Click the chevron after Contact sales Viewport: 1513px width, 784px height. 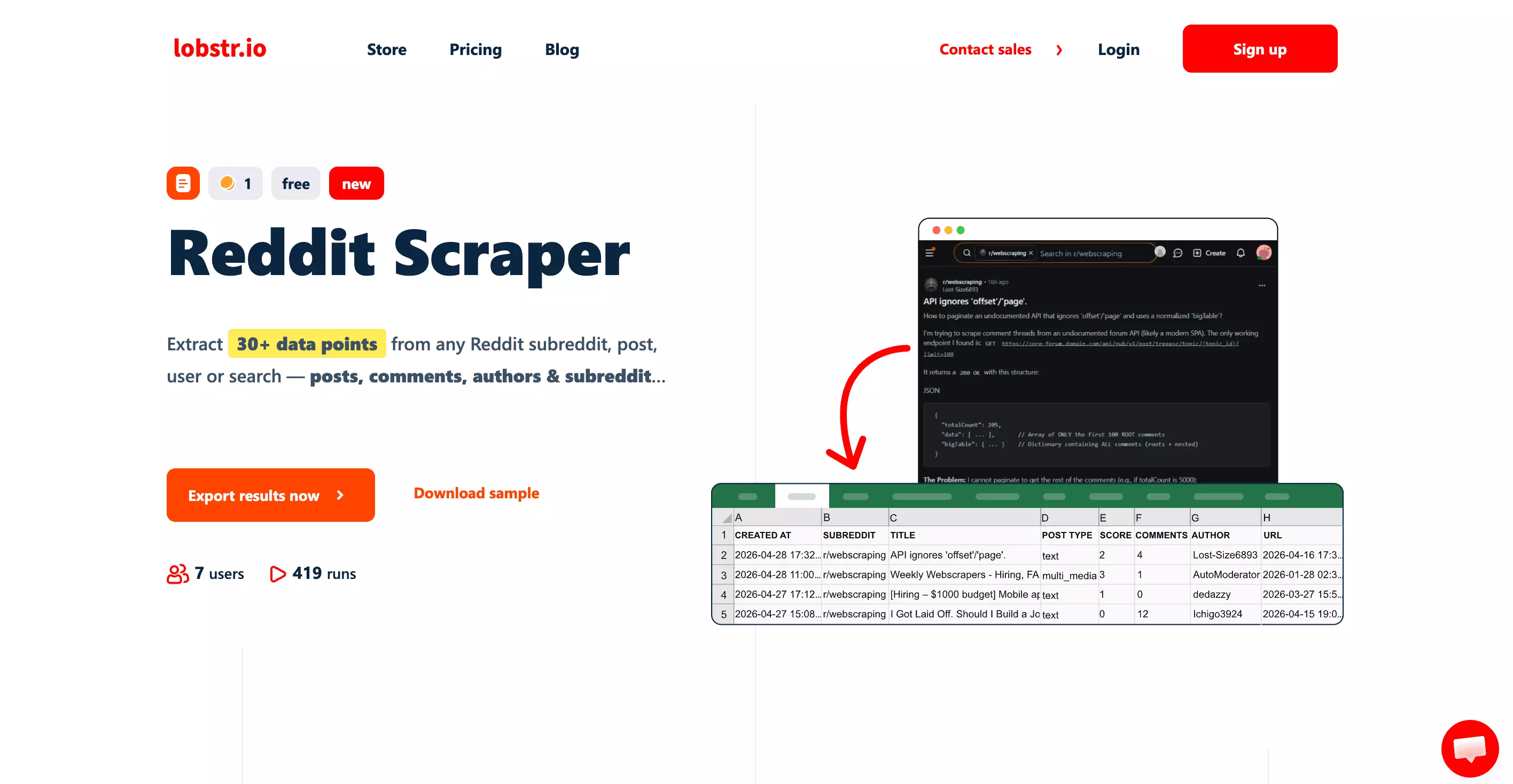pos(1059,50)
